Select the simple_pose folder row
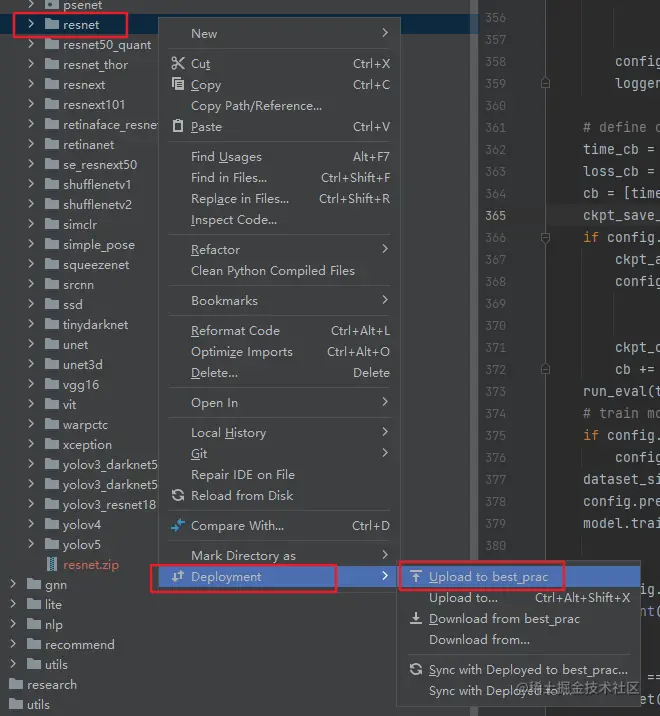Screen dimensions: 660x716 point(79,244)
